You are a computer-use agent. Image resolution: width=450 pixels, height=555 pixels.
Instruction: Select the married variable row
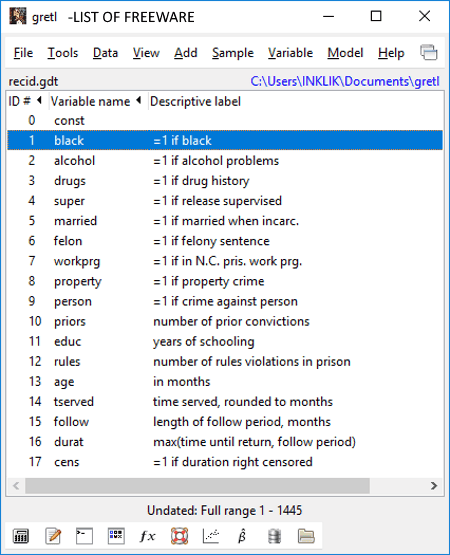[225, 221]
